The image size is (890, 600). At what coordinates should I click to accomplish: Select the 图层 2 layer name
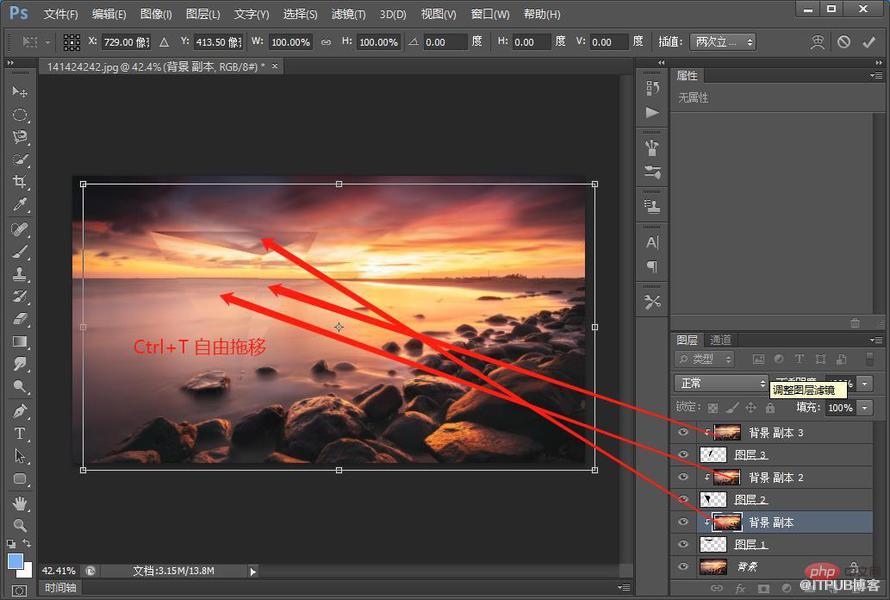point(750,500)
